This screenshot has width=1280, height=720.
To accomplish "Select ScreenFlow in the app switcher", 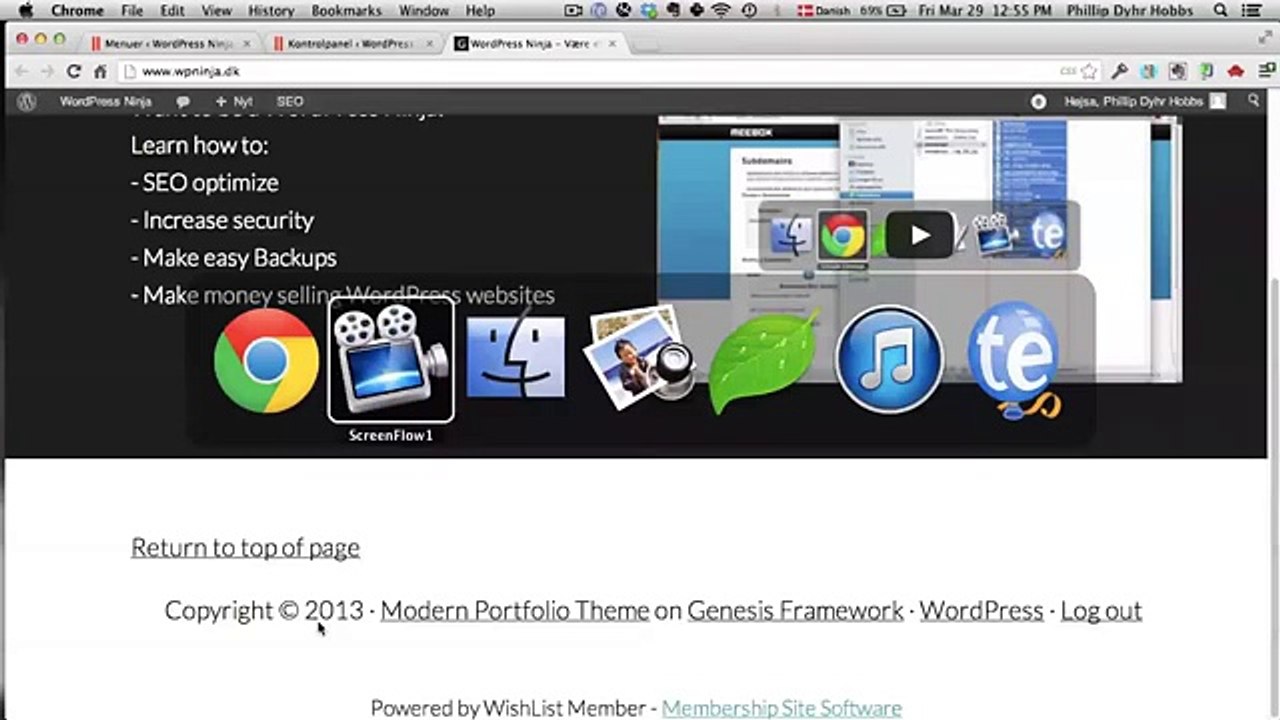I will [x=391, y=360].
